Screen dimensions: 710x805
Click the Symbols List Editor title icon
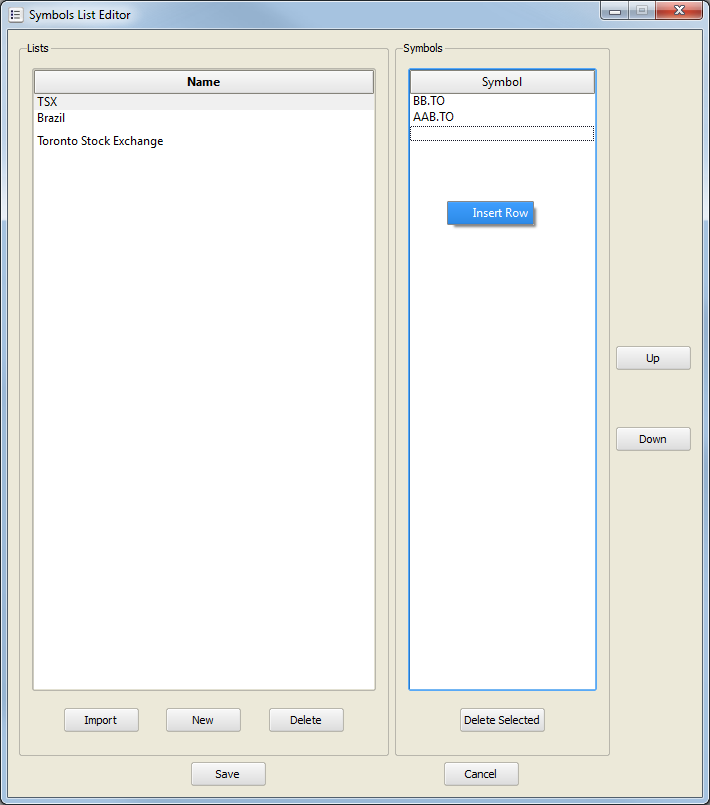click(x=15, y=15)
